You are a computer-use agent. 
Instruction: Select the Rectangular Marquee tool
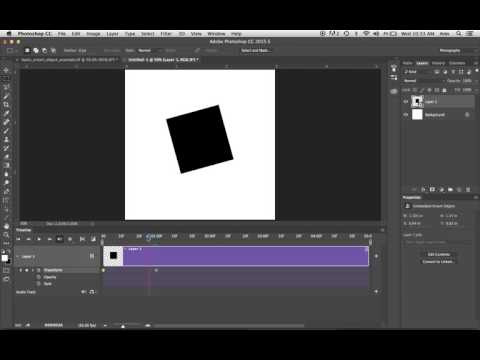tap(6, 79)
